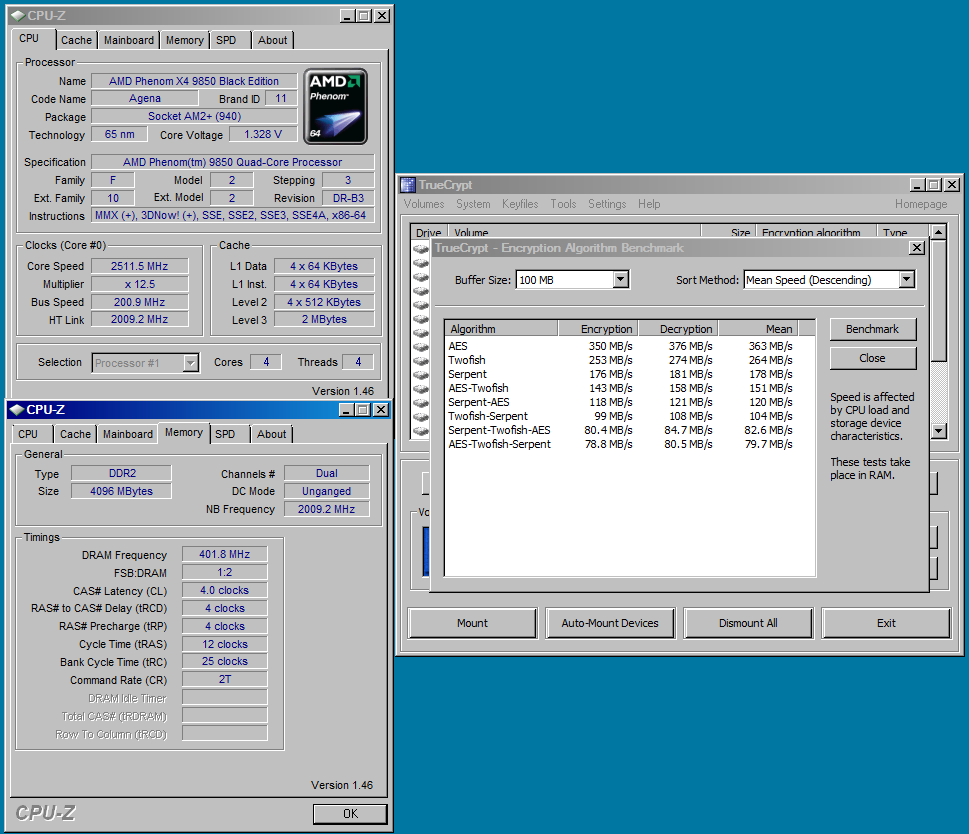Select the AES-Twofish-Serpent benchmark row
This screenshot has height=834, width=969.
tap(620, 444)
